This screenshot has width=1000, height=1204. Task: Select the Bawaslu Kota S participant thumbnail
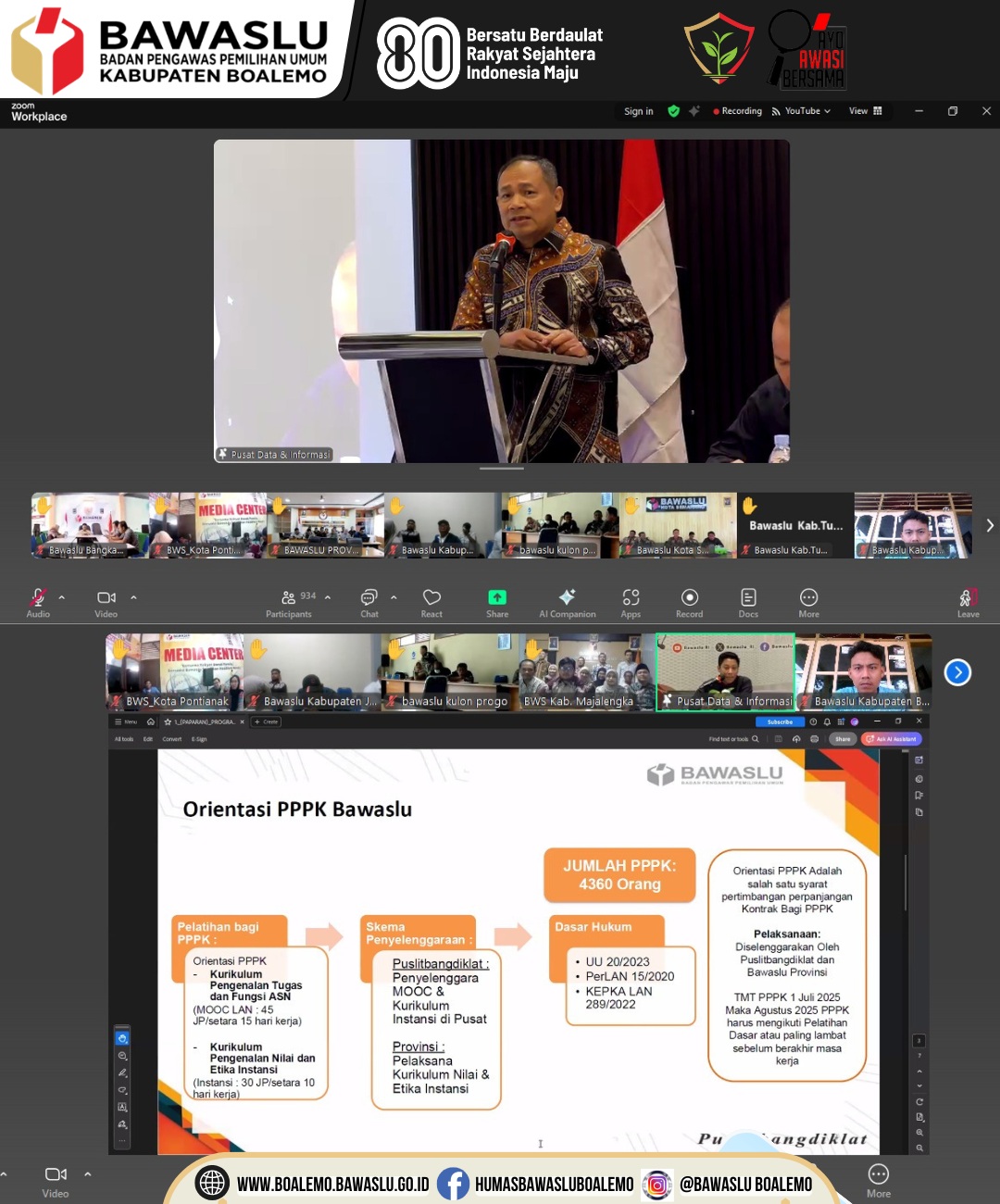coord(678,525)
